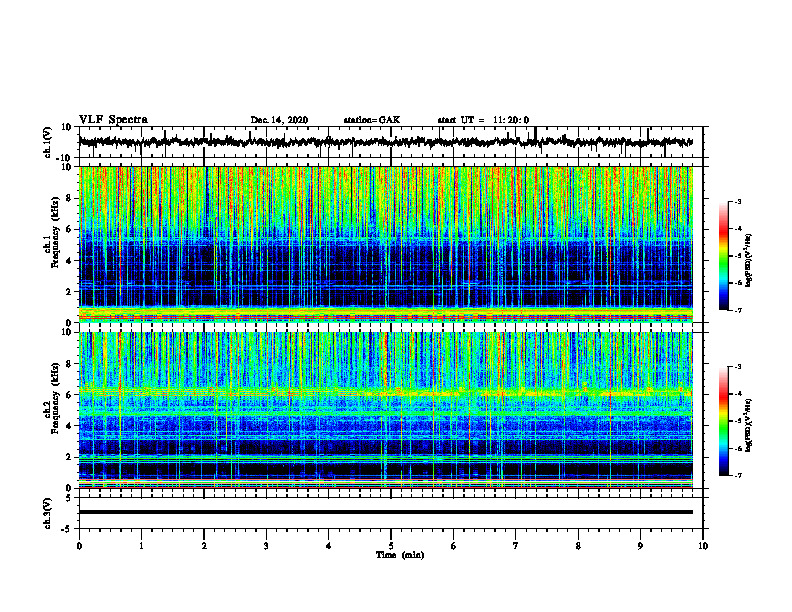
Task: Click the "-3" label on ch.1 color bar
Action: pos(738,201)
